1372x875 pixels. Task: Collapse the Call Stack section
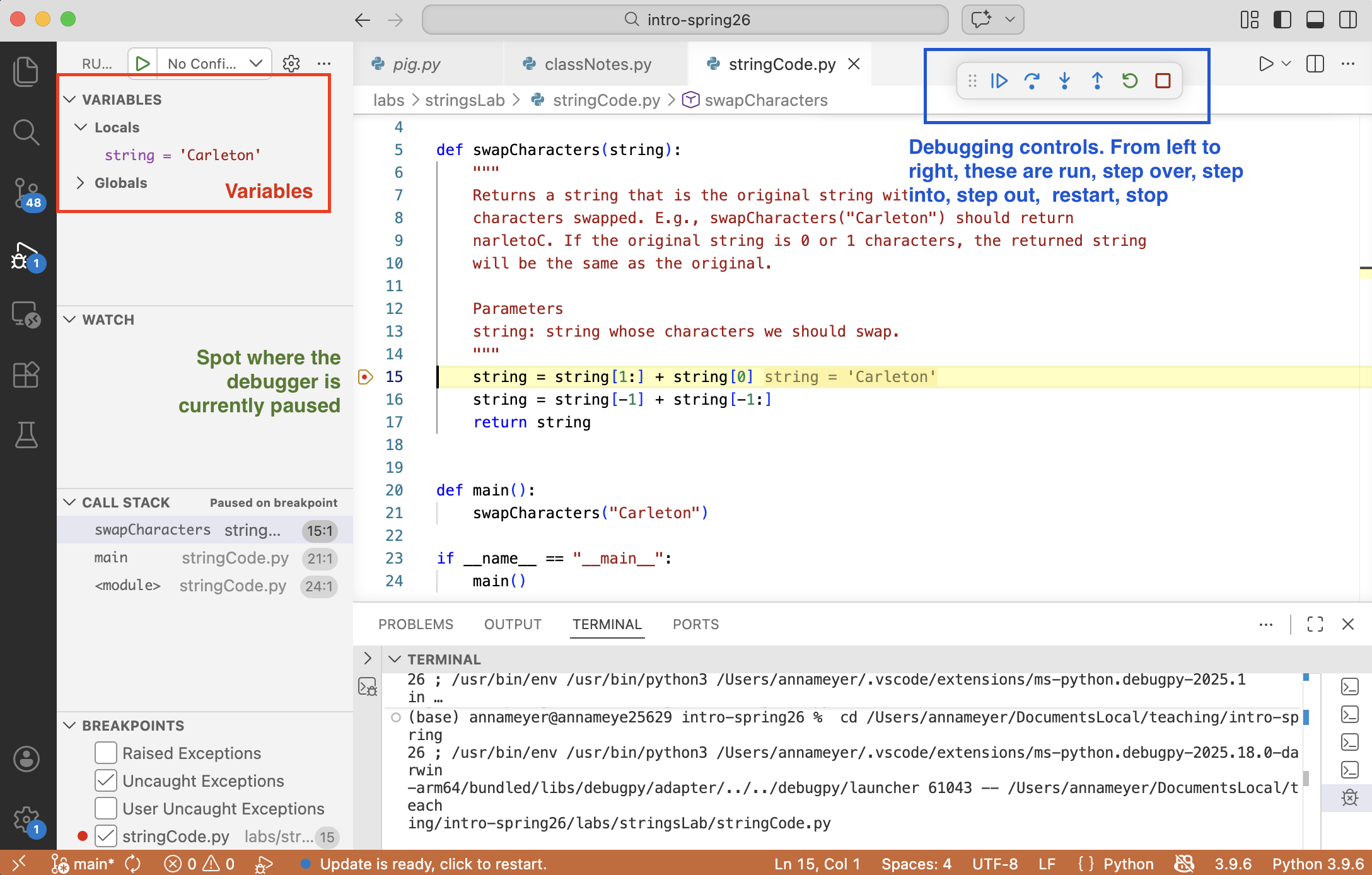pyautogui.click(x=69, y=502)
